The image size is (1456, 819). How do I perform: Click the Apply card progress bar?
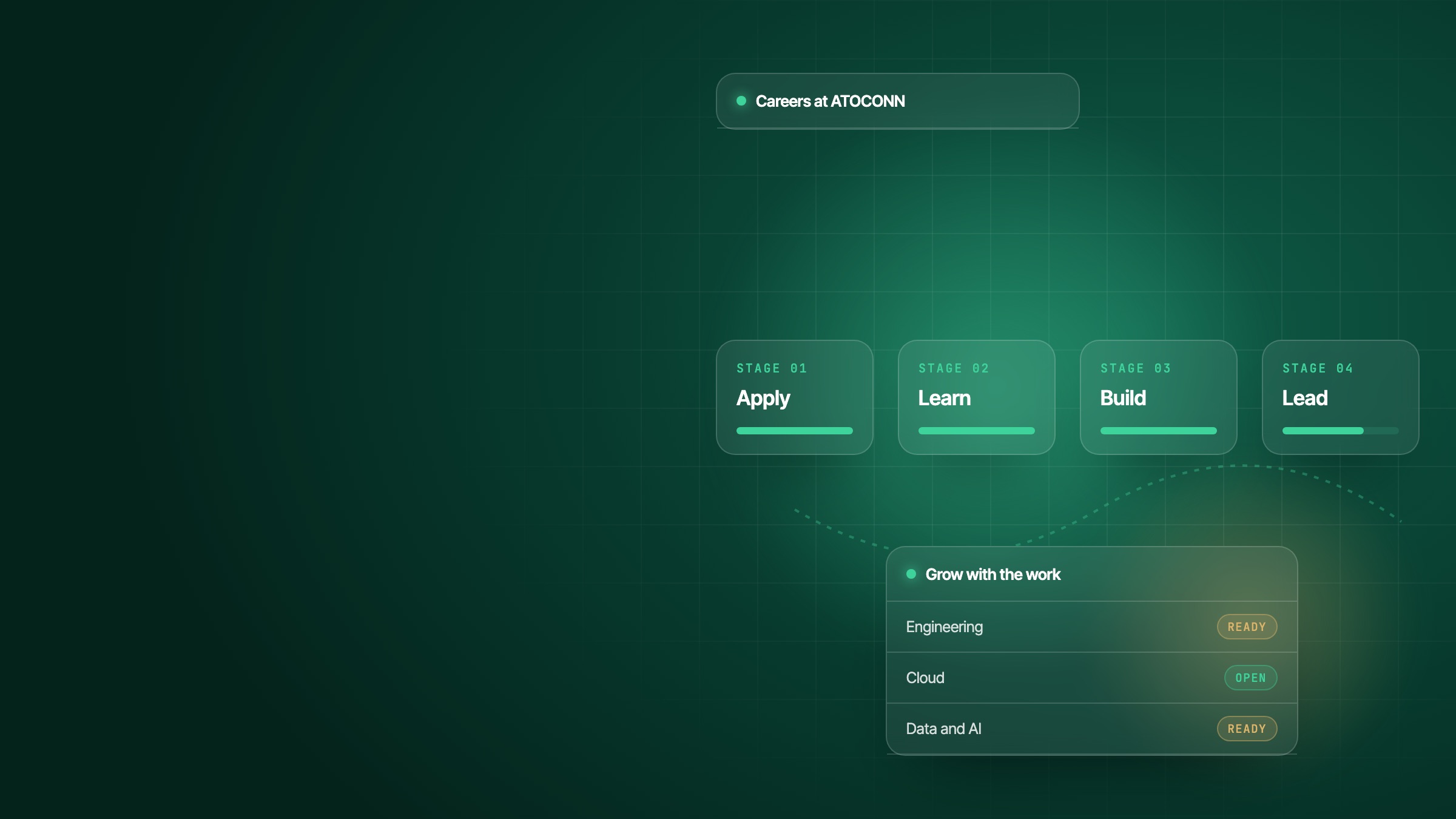pos(794,431)
